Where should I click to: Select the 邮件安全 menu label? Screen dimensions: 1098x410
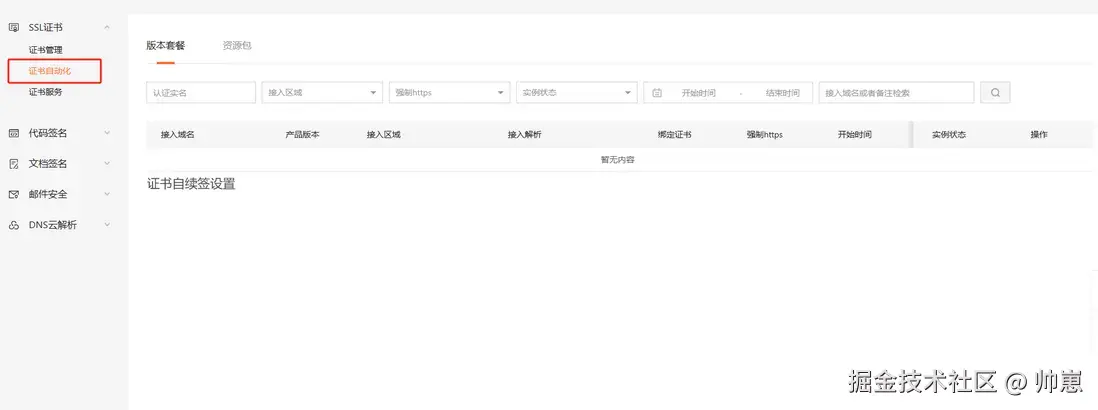[x=48, y=195]
